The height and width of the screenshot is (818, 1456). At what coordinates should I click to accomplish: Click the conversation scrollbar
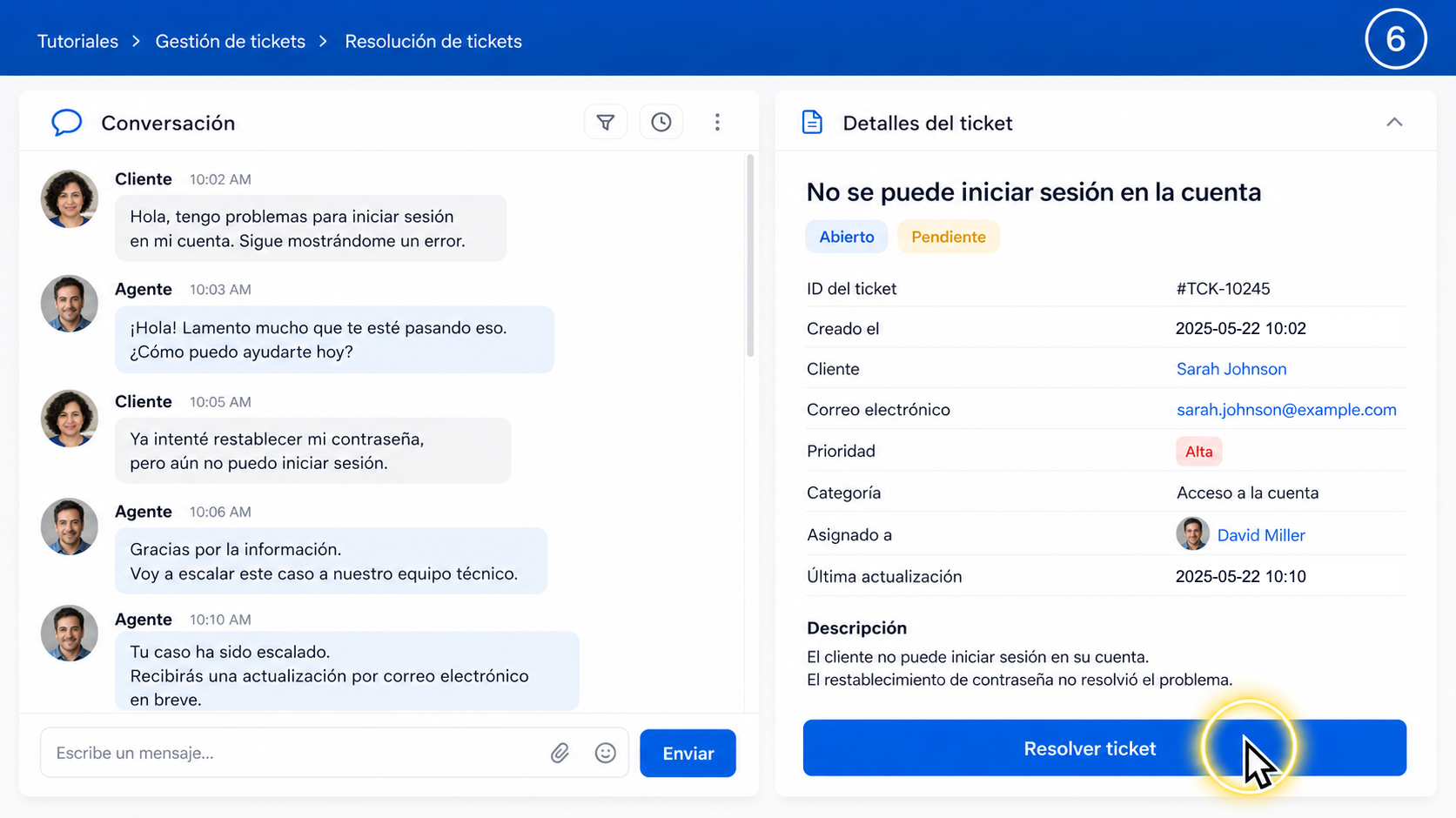coord(750,256)
